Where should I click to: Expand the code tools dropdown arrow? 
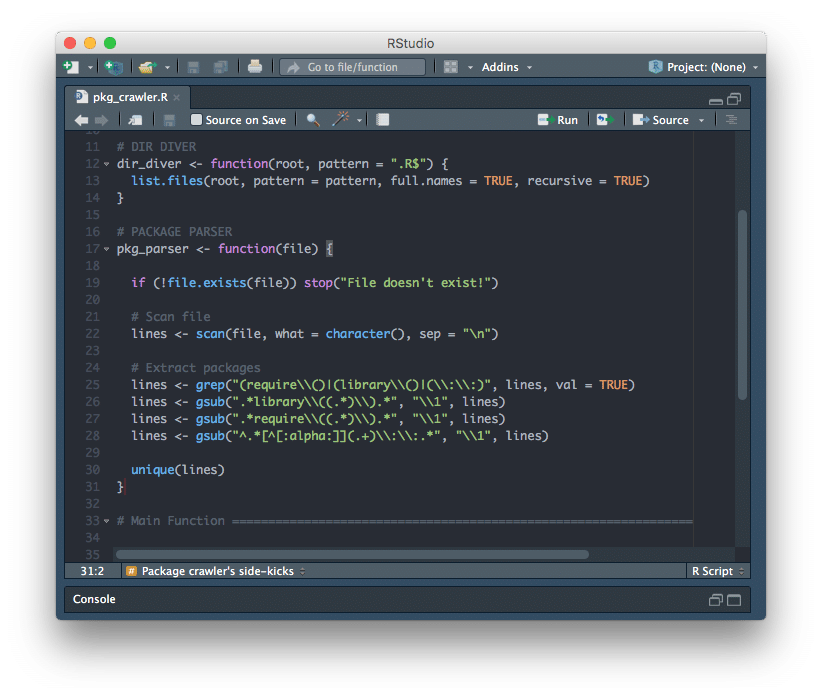coord(359,121)
